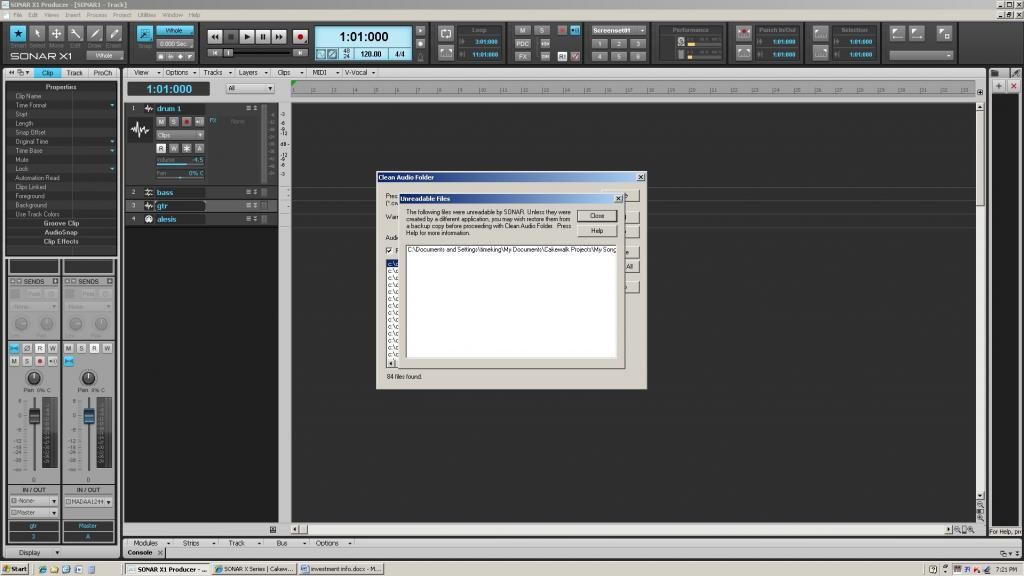This screenshot has width=1024, height=576.
Task: Close the Unreadable Files dialog
Action: point(597,215)
